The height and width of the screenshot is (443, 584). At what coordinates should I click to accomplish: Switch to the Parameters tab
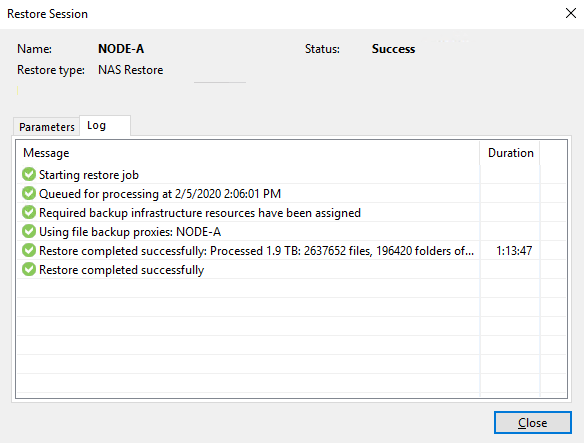click(47, 127)
